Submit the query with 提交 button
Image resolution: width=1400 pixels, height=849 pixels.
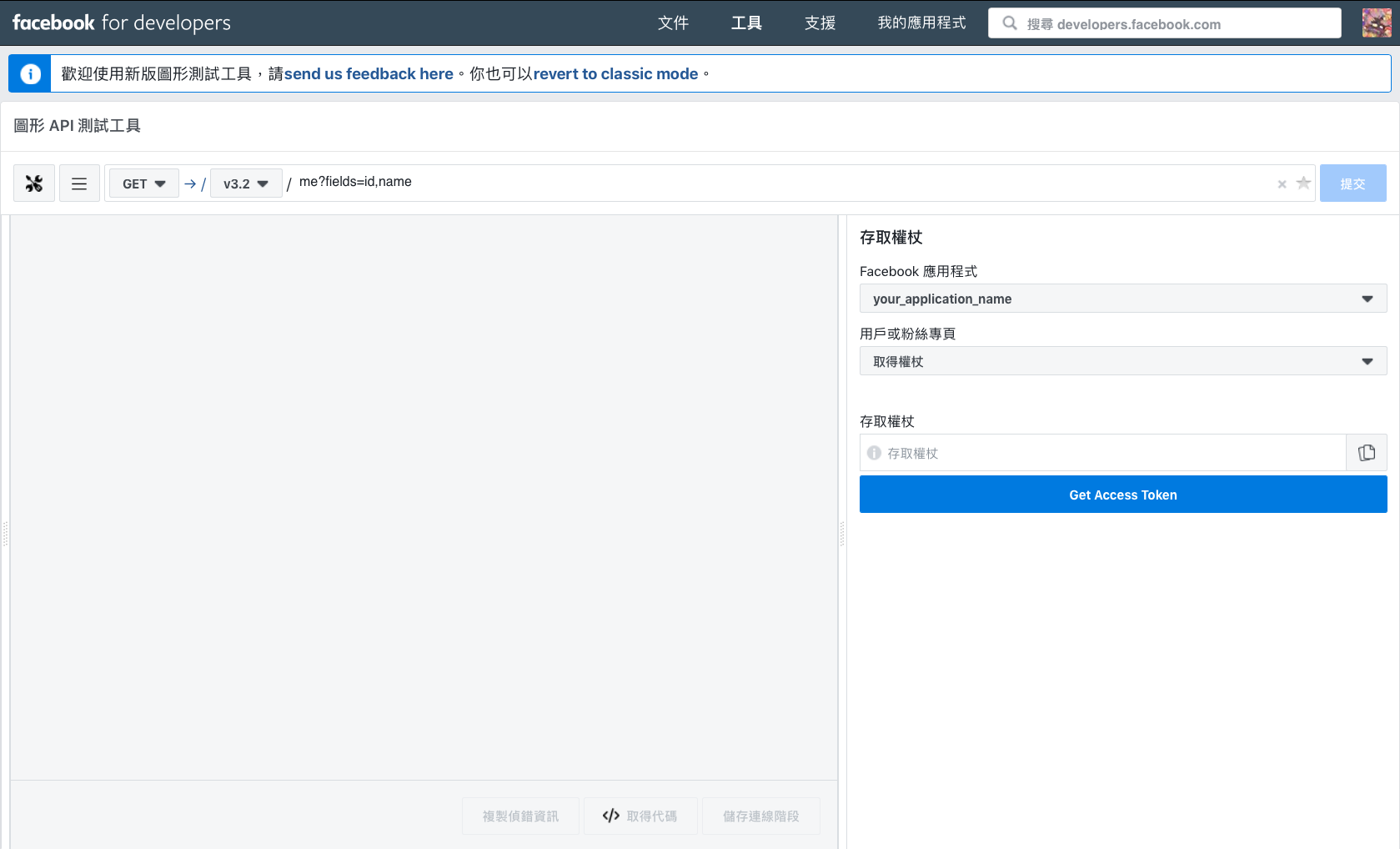[1352, 183]
